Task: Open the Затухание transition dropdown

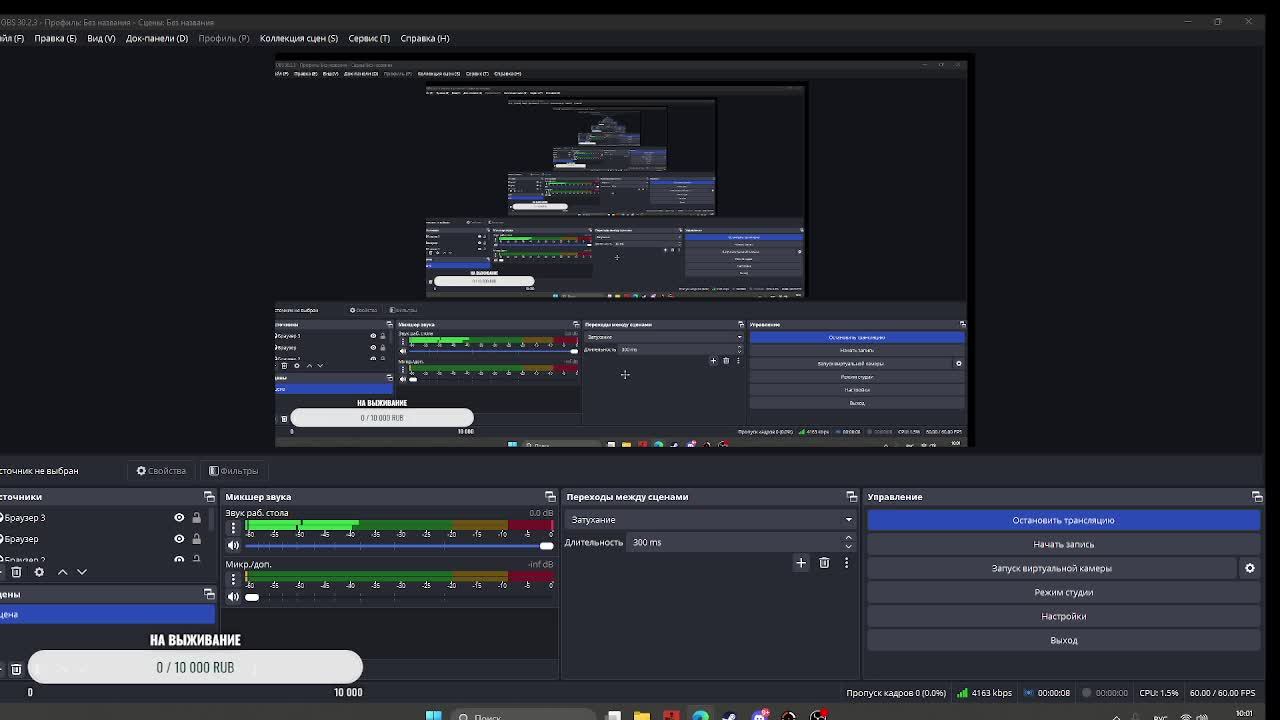Action: [x=710, y=520]
